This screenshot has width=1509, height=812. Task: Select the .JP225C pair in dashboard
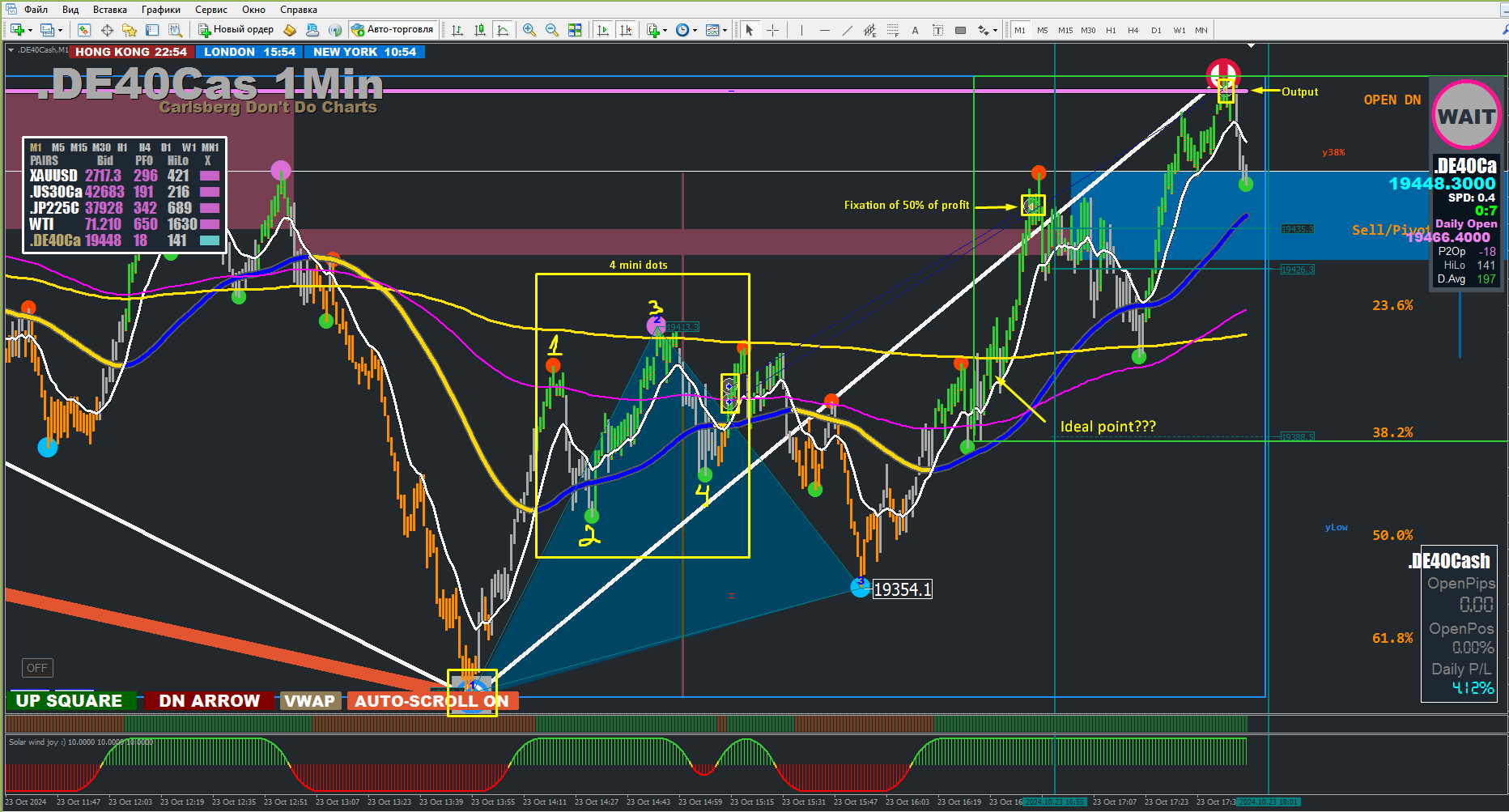(x=54, y=208)
